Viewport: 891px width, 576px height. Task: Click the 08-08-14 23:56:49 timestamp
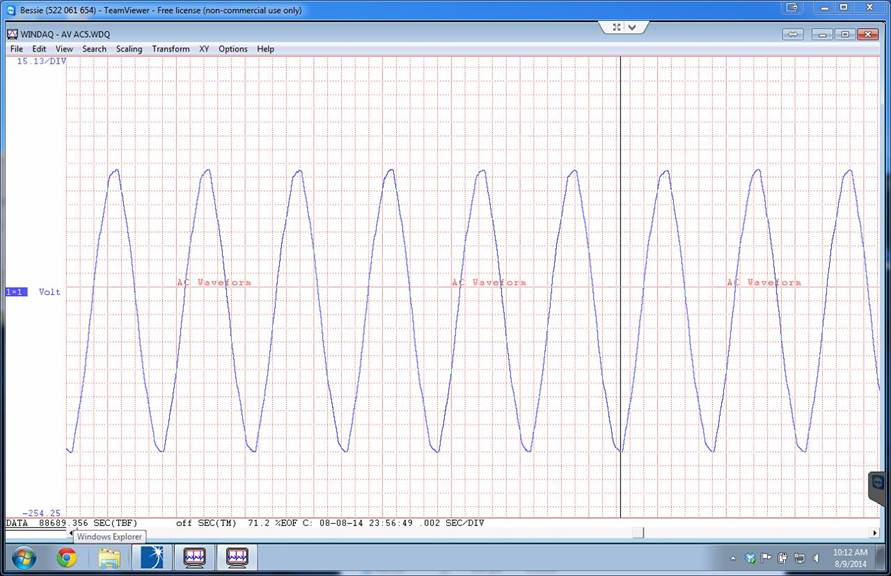366,523
